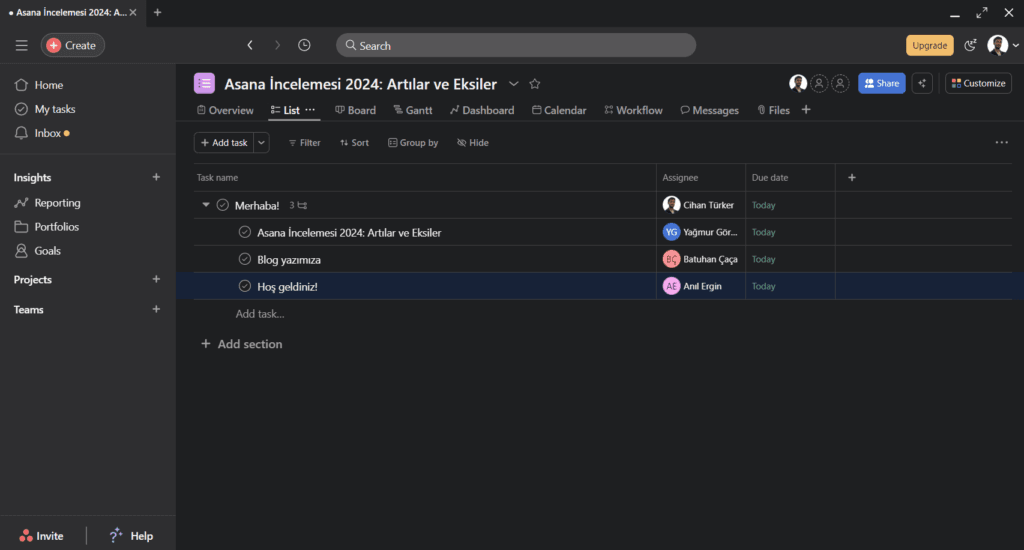The width and height of the screenshot is (1024, 550).
Task: Mark 'Blog yazımıza' task complete
Action: (244, 259)
